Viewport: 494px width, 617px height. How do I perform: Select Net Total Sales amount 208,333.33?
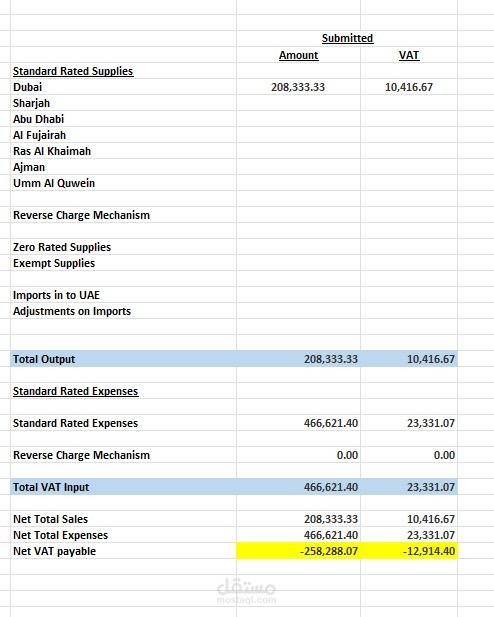click(x=331, y=519)
